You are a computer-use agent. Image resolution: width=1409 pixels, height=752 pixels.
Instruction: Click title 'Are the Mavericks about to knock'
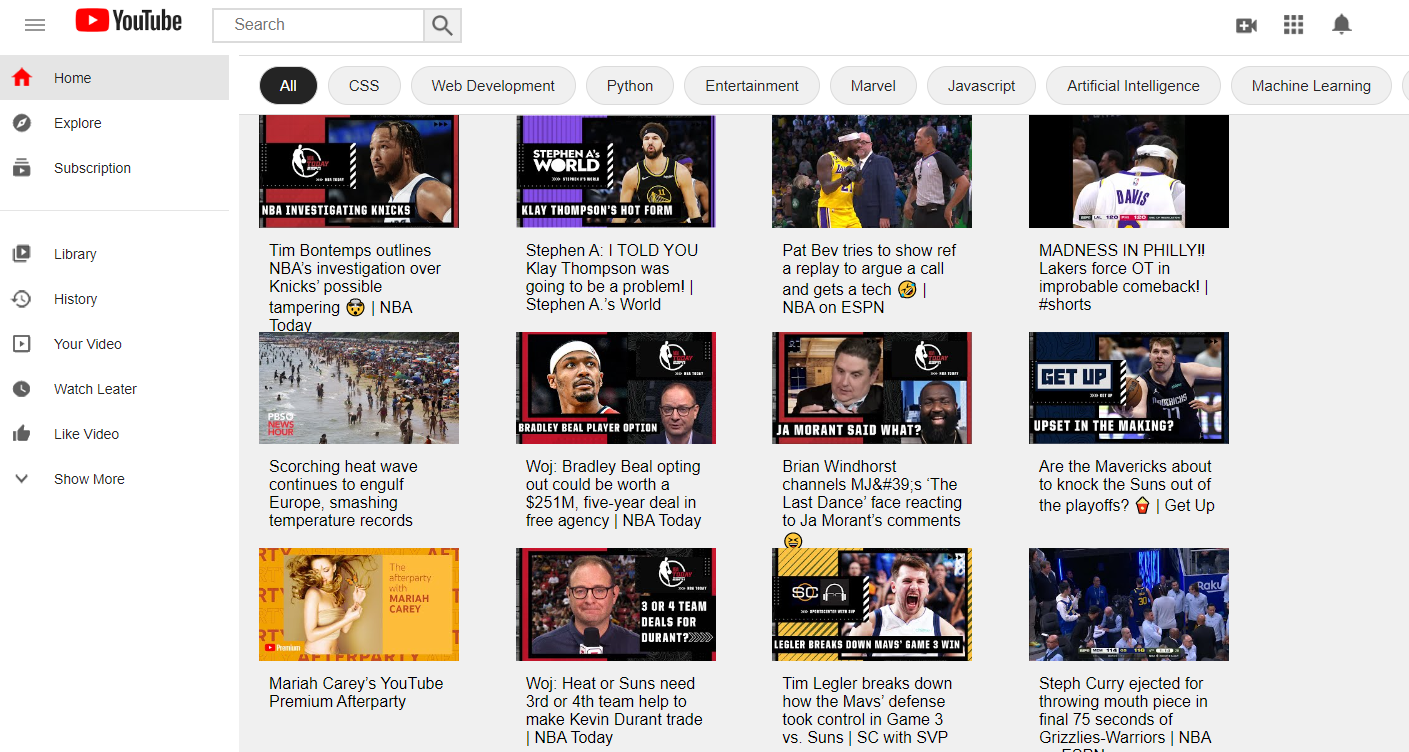[x=1127, y=485]
